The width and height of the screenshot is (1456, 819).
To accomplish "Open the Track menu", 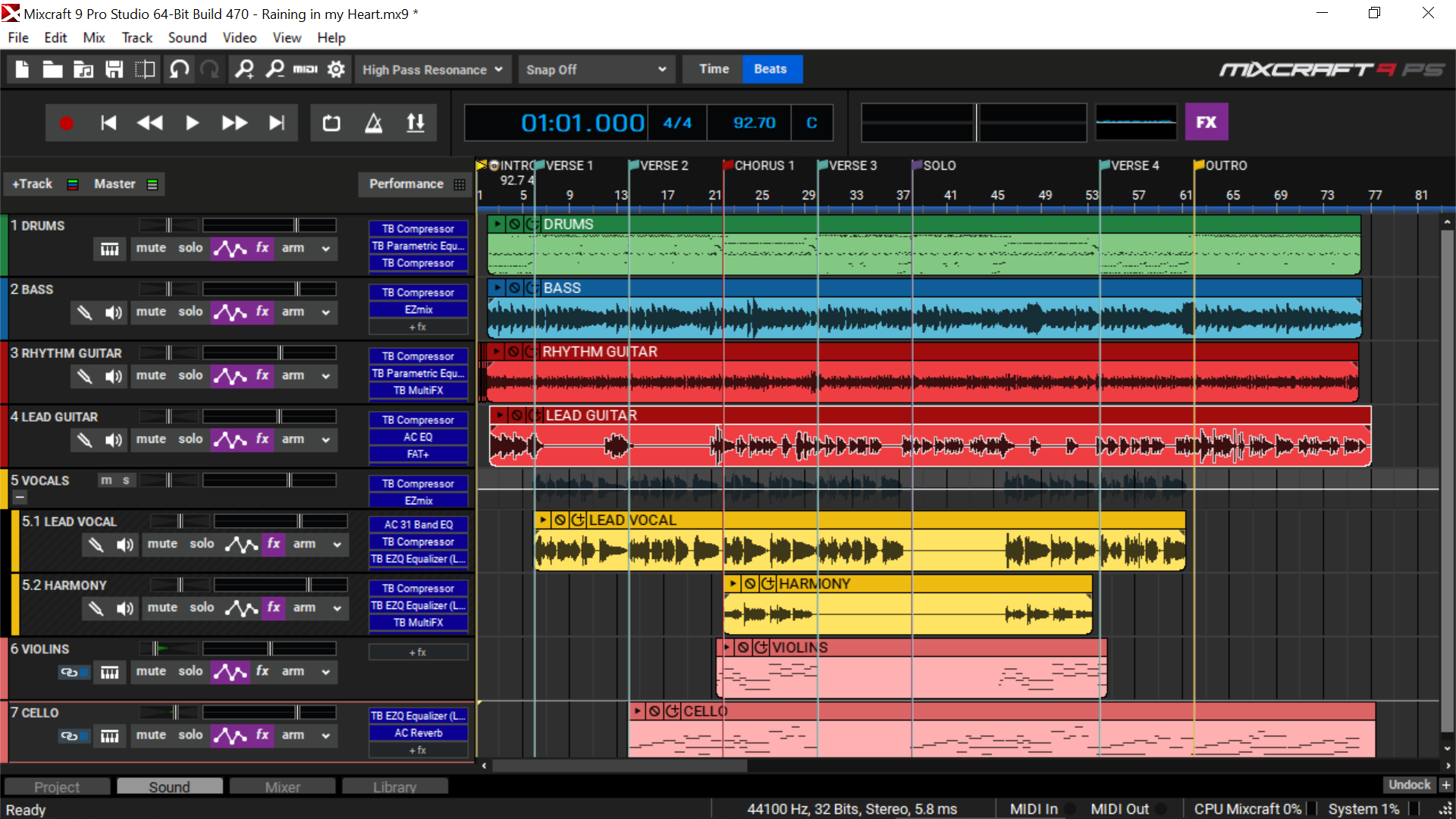I will 137,38.
